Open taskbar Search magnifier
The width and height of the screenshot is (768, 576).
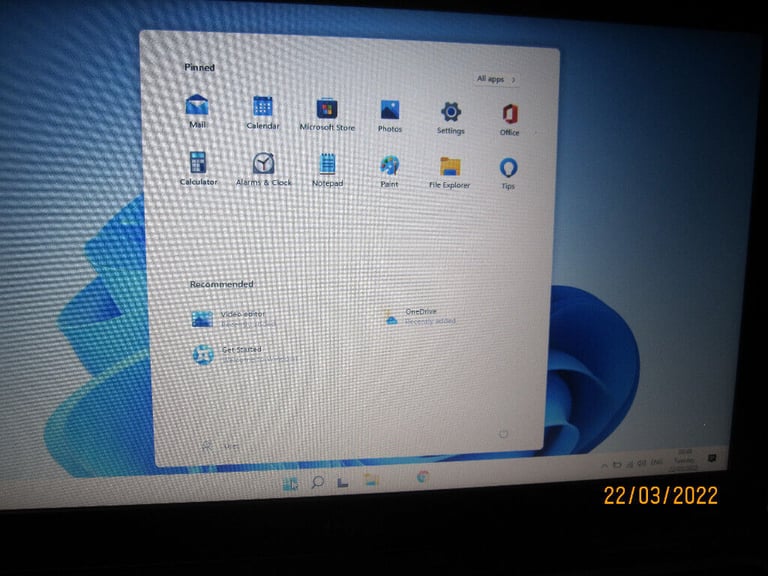pyautogui.click(x=317, y=482)
